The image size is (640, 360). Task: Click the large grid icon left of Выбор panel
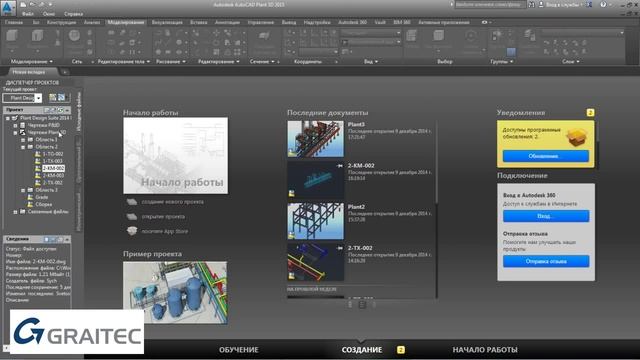click(x=411, y=36)
